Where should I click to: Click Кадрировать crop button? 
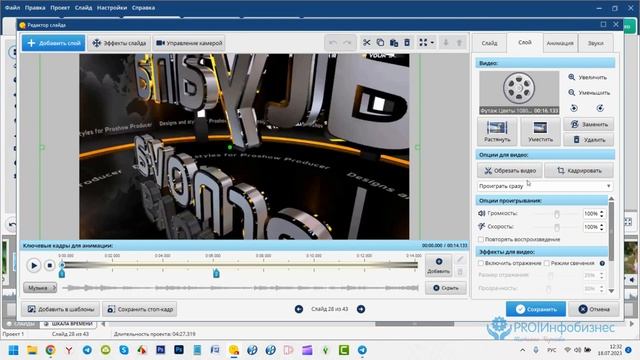coord(579,171)
